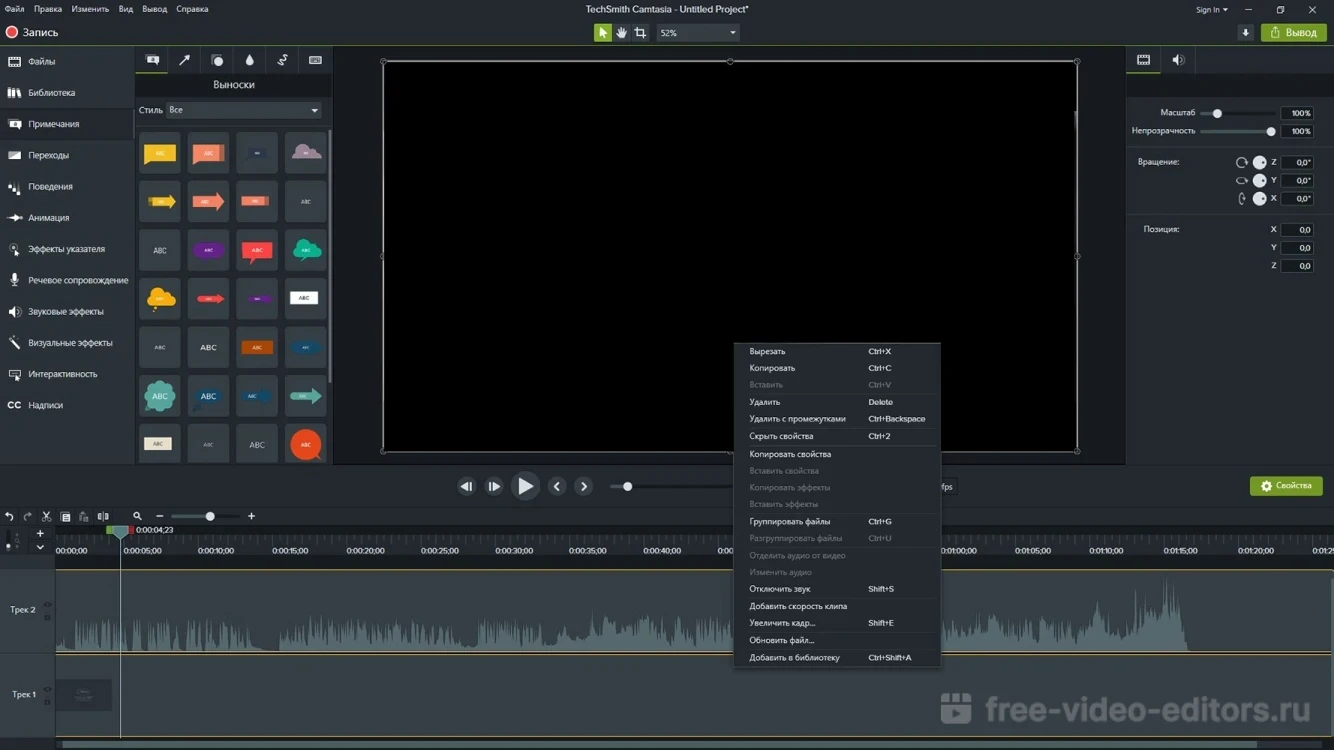Open the Надписи captions tab
Image resolution: width=1334 pixels, height=750 pixels.
click(x=66, y=405)
